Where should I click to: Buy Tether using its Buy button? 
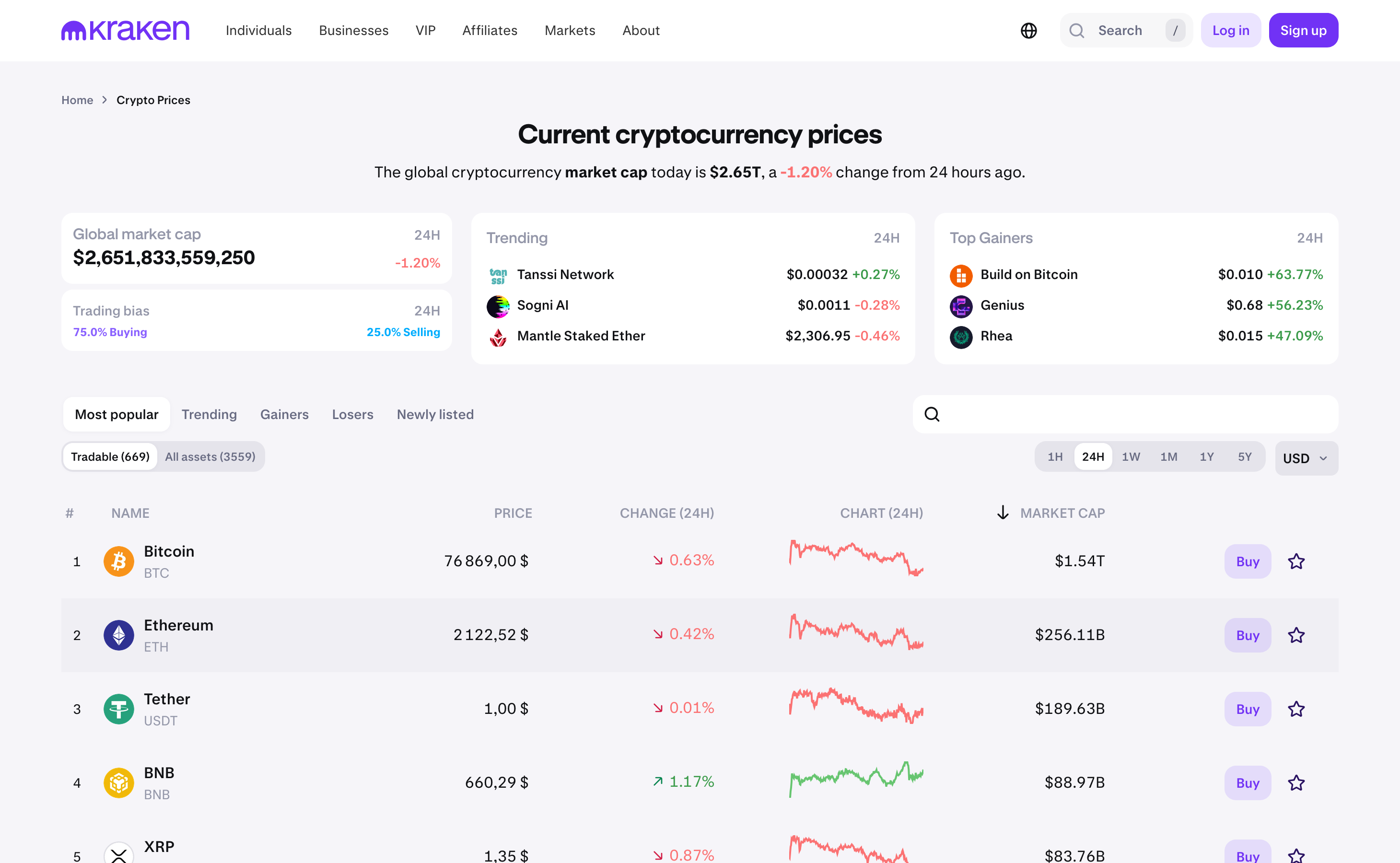point(1248,709)
